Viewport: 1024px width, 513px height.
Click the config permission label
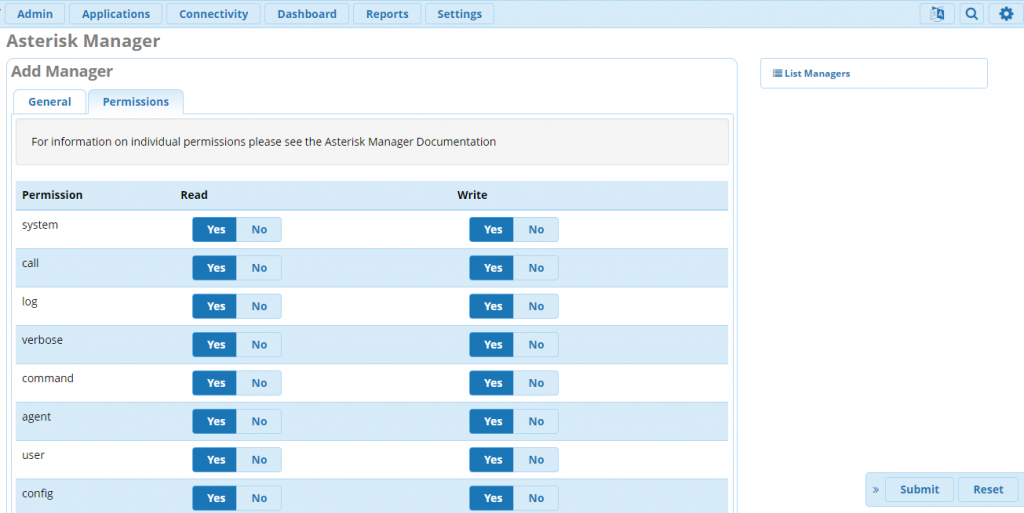(x=37, y=494)
